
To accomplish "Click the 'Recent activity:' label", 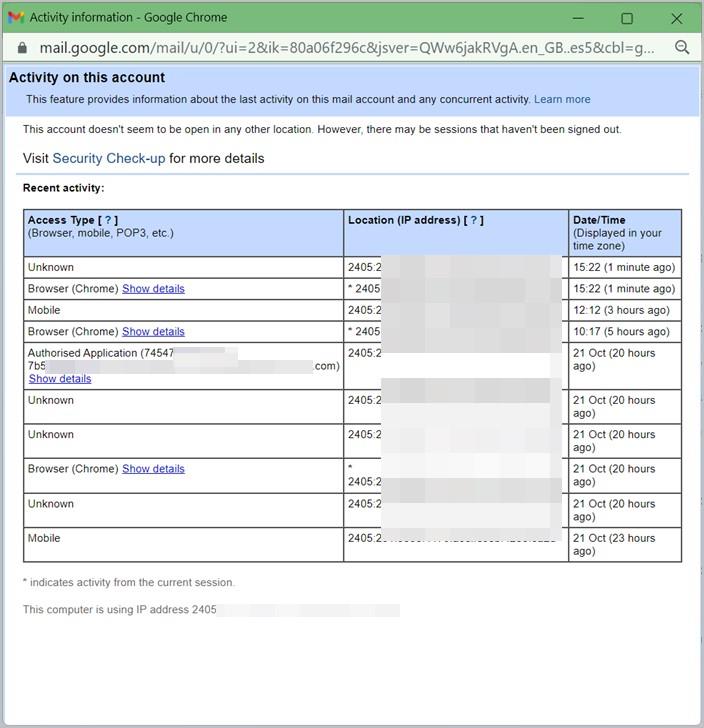I will coord(64,188).
